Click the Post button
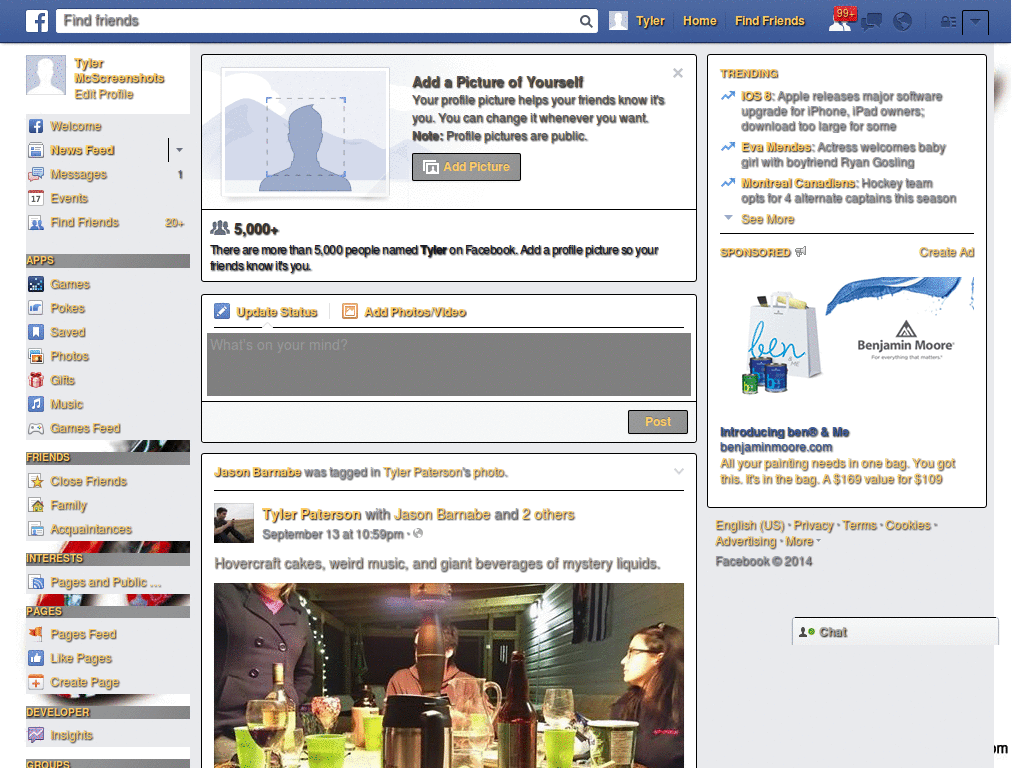The width and height of the screenshot is (1024, 768). [x=657, y=422]
